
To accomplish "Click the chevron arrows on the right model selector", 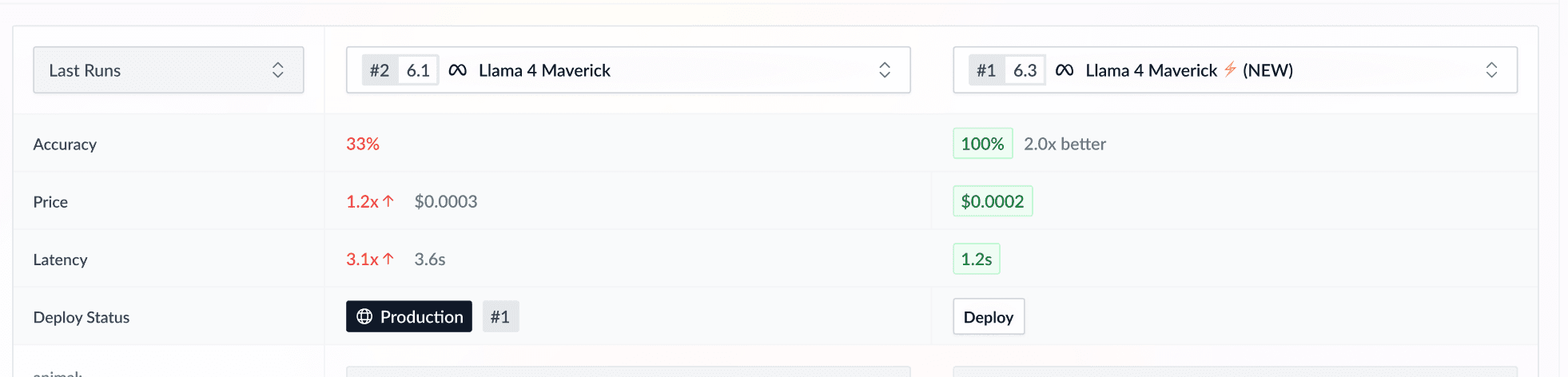I will click(1491, 70).
